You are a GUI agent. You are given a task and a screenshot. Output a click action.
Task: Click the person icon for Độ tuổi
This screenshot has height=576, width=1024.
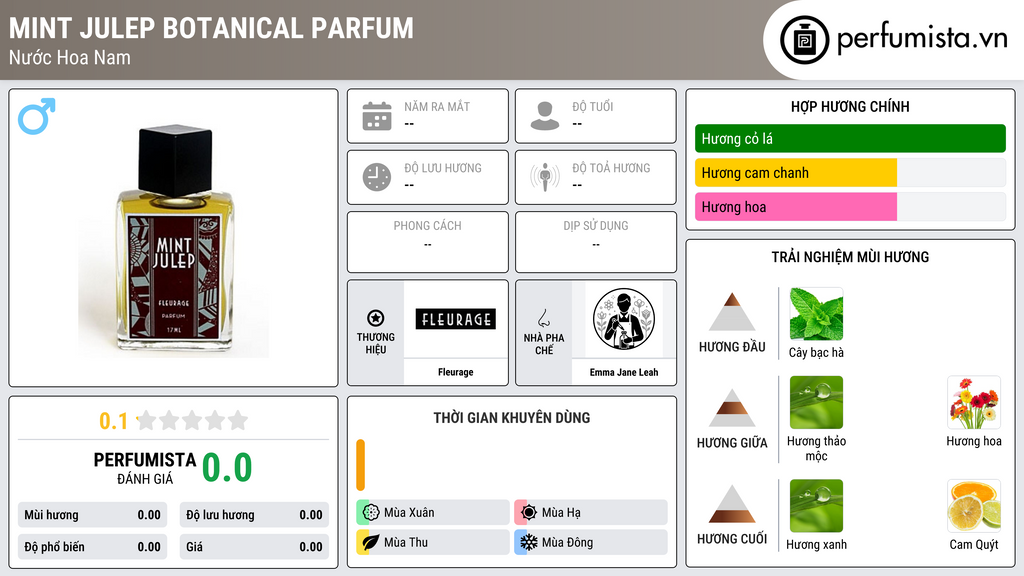(545, 116)
